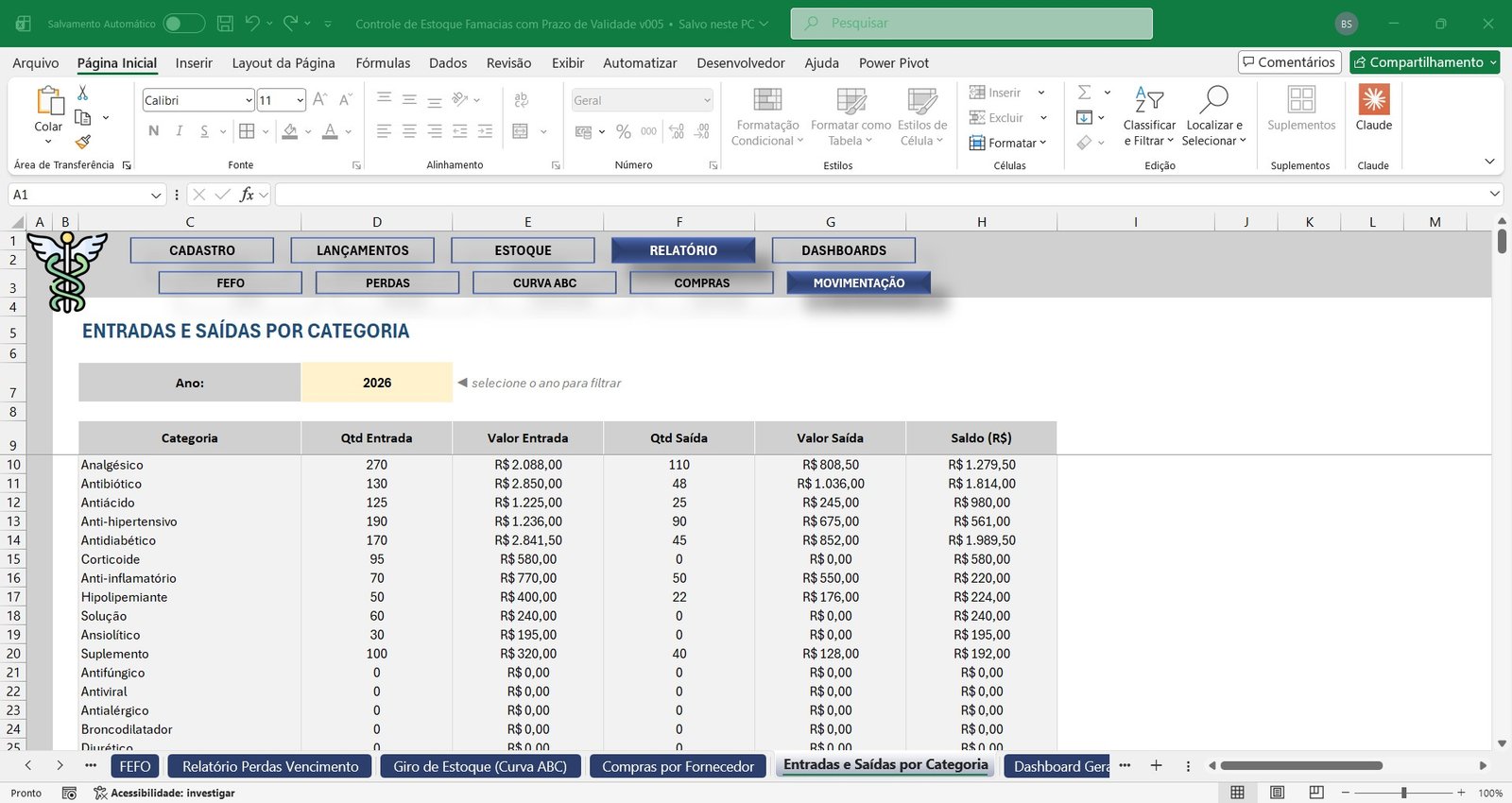Open the Geral number format dropdown
Image resolution: width=1512 pixels, height=803 pixels.
[707, 100]
